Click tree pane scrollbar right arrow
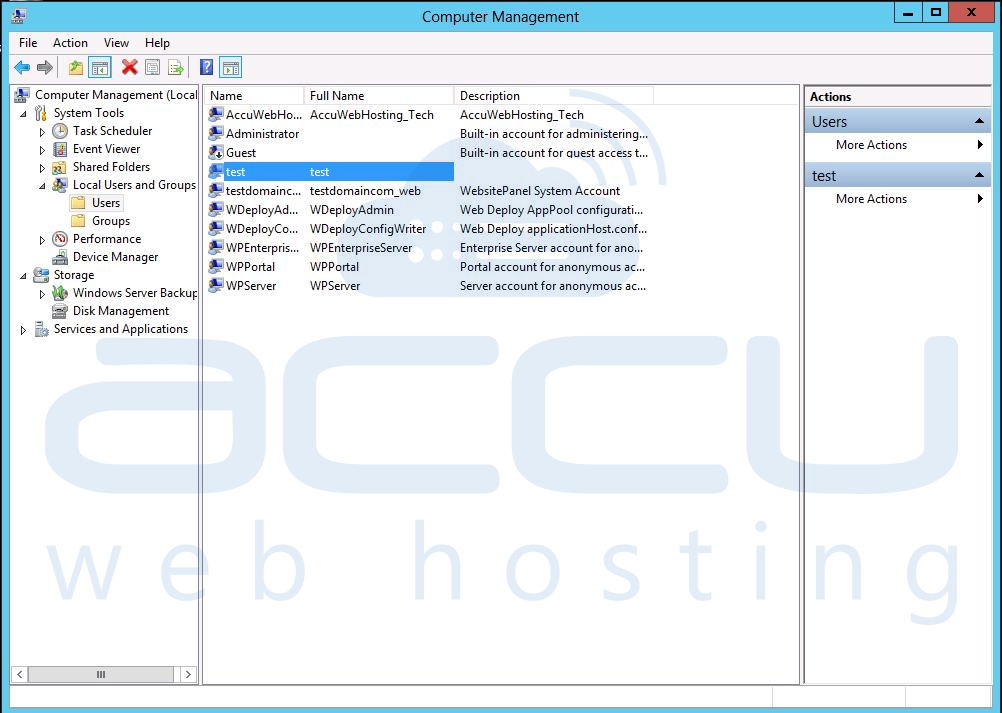Image resolution: width=1002 pixels, height=713 pixels. [x=188, y=674]
